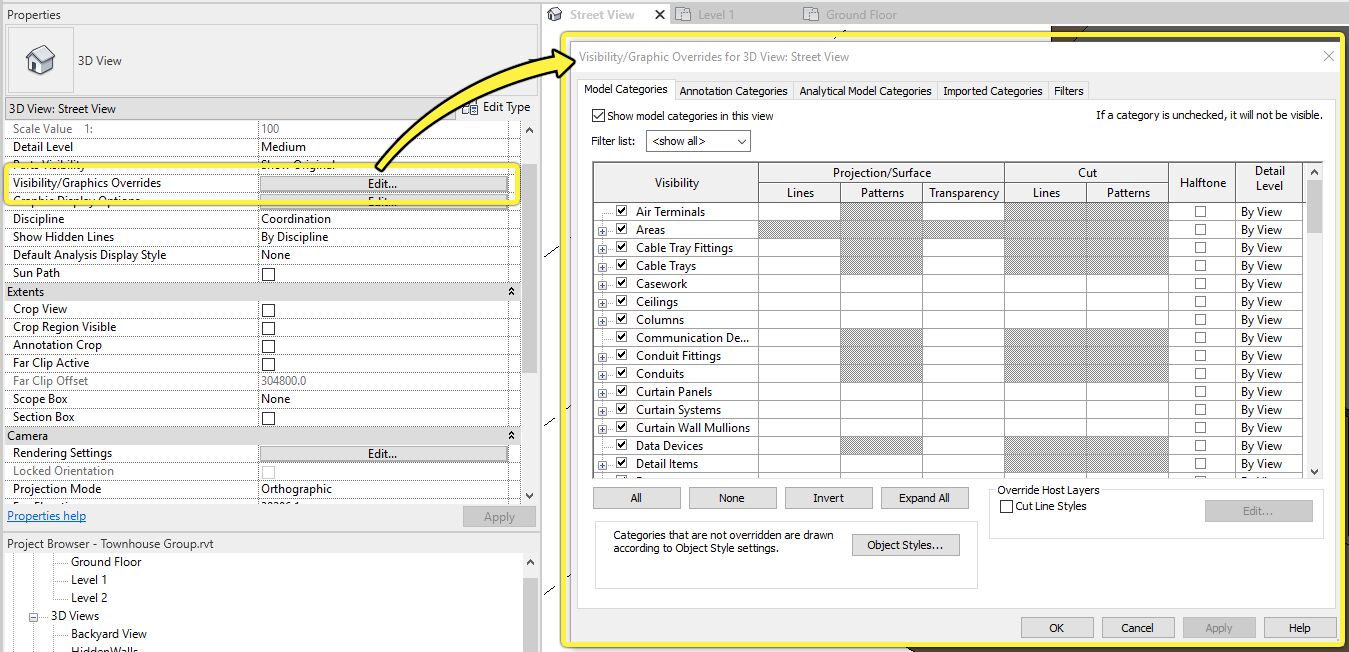Click the Invert button
The height and width of the screenshot is (652, 1349).
[x=828, y=497]
